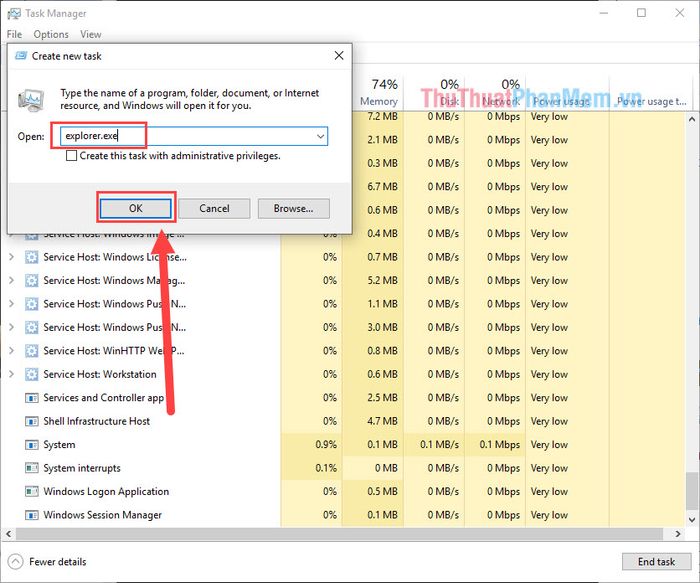This screenshot has width=700, height=583.
Task: Click the Task Manager title bar icon
Action: 13,13
